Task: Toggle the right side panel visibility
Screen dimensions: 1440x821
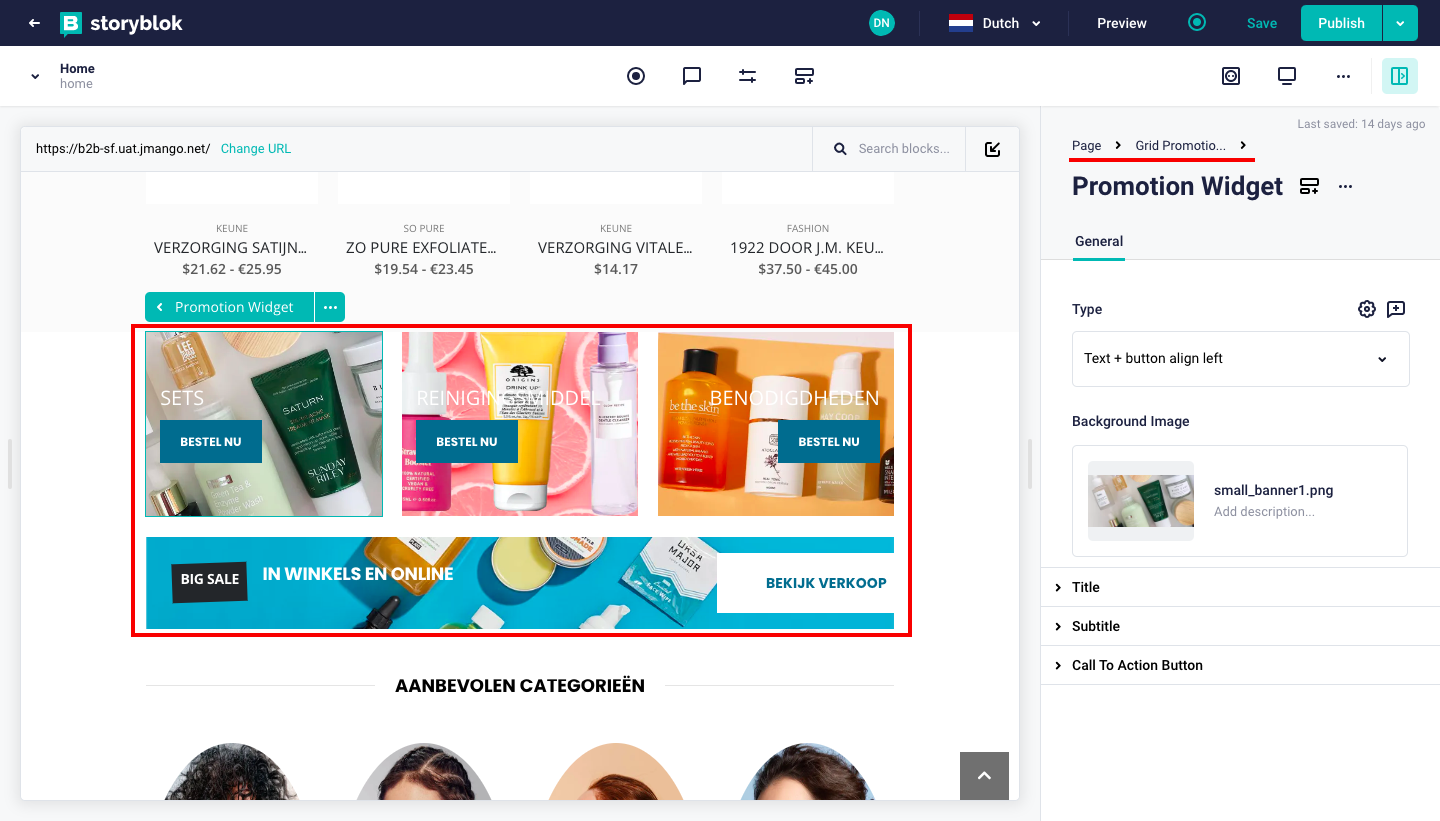Action: point(1399,76)
